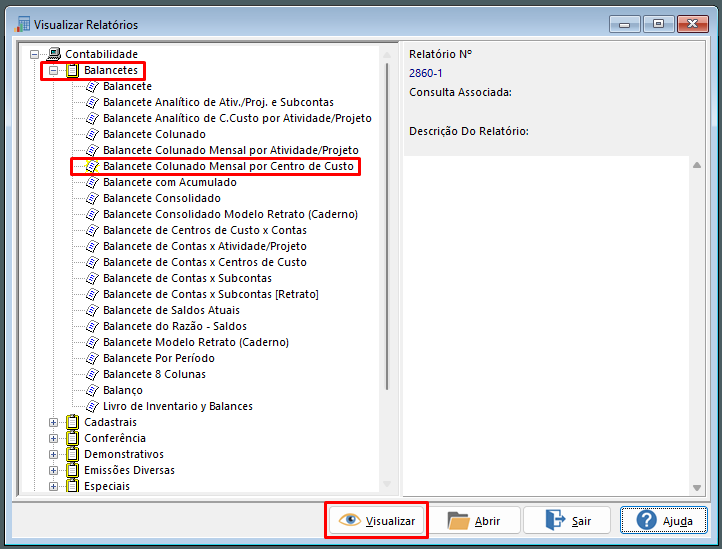Click inside the Descrição Do Relatório text area

pos(547,326)
